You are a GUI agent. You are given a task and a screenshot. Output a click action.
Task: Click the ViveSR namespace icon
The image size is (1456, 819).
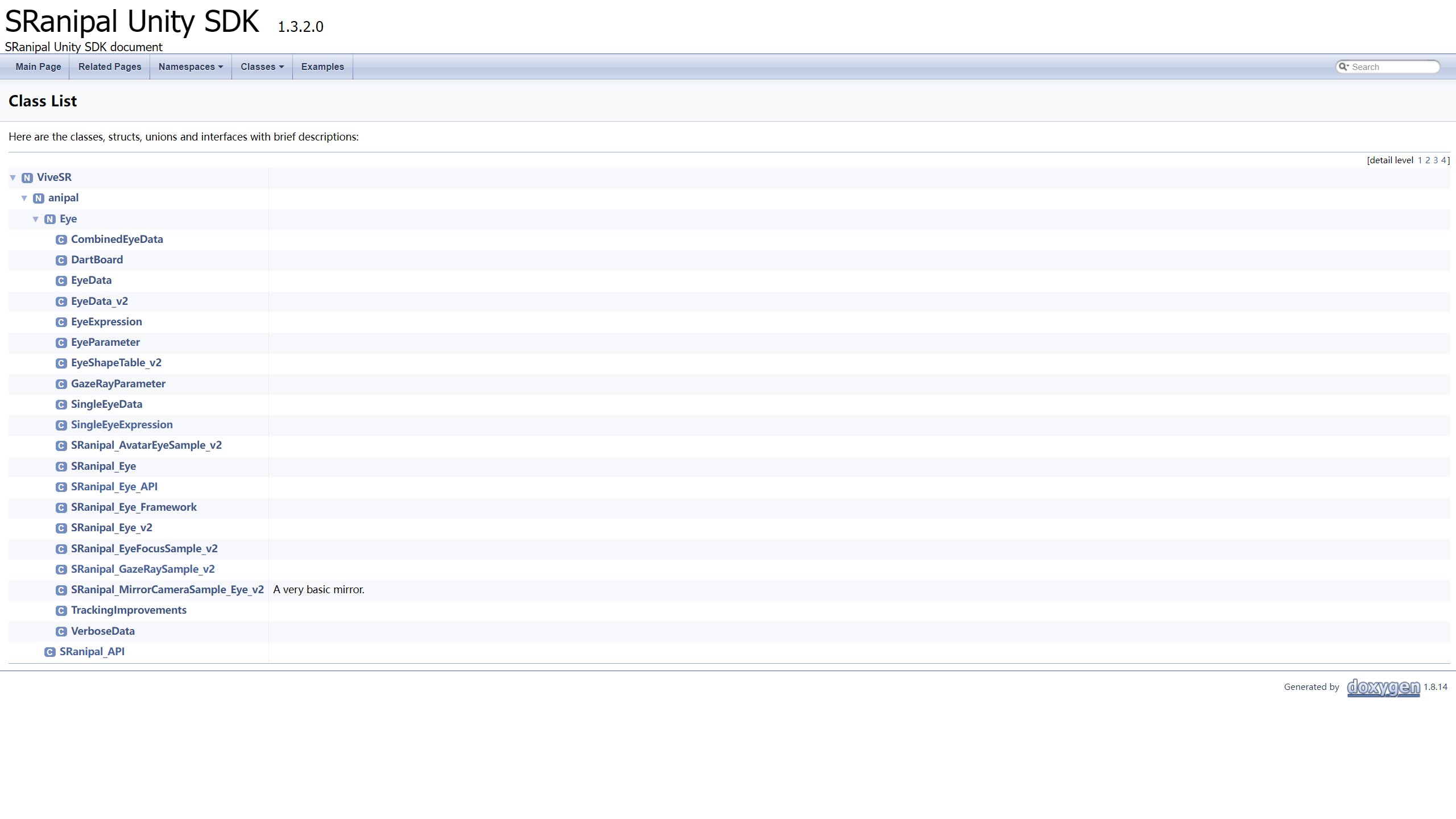click(27, 177)
